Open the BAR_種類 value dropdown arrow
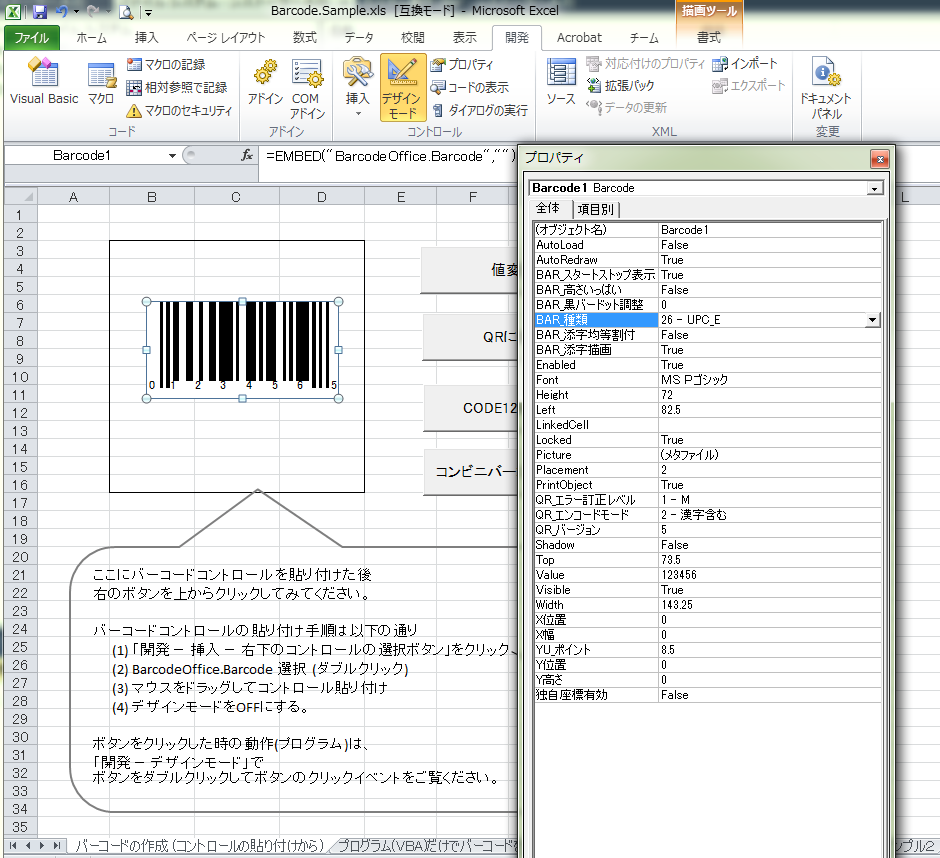This screenshot has height=858, width=940. tap(873, 320)
